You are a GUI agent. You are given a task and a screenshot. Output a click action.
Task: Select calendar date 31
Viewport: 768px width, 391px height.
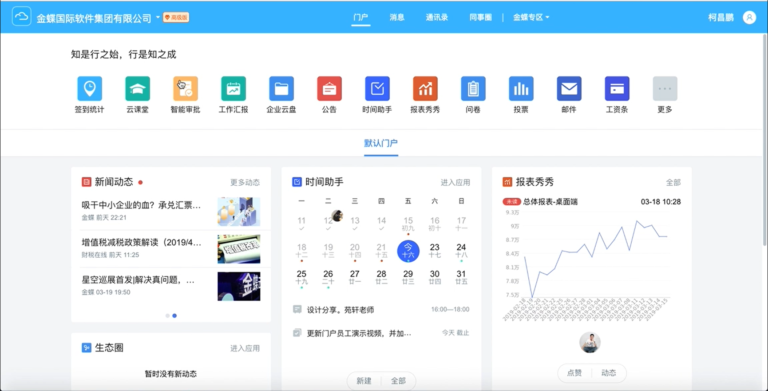[461, 277]
